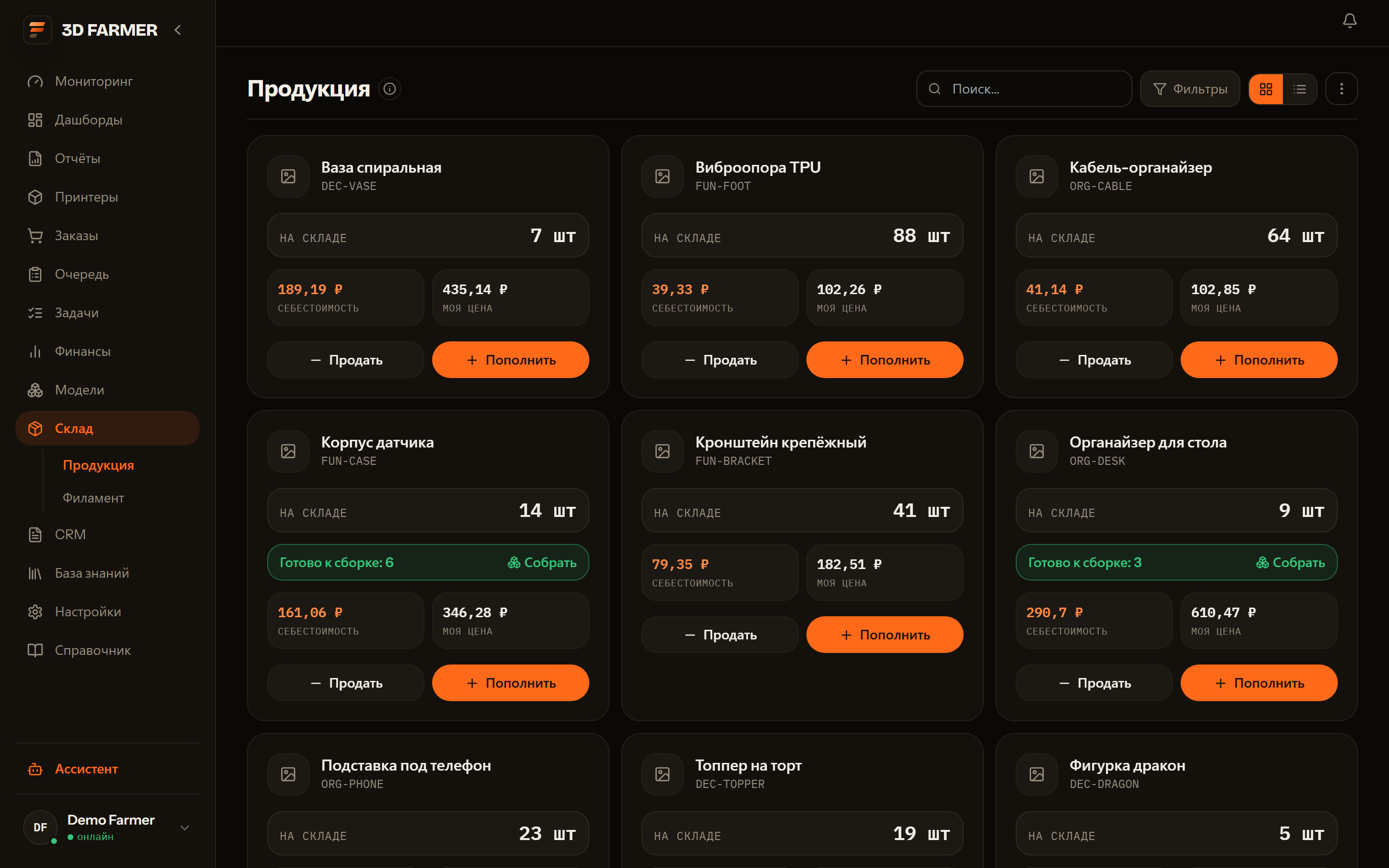Viewport: 1389px width, 868px height.
Task: Click the Органайзер для стола image placeholder
Action: coord(1036,451)
